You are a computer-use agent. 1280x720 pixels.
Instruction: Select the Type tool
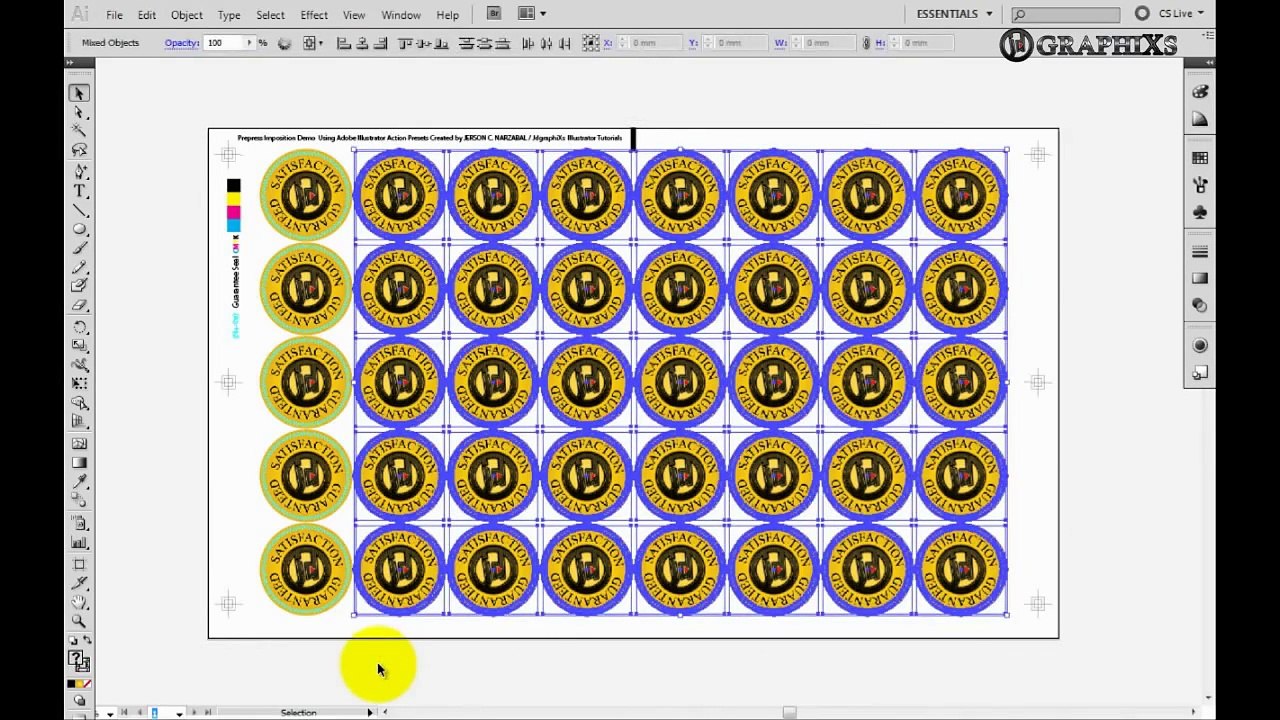pyautogui.click(x=79, y=191)
